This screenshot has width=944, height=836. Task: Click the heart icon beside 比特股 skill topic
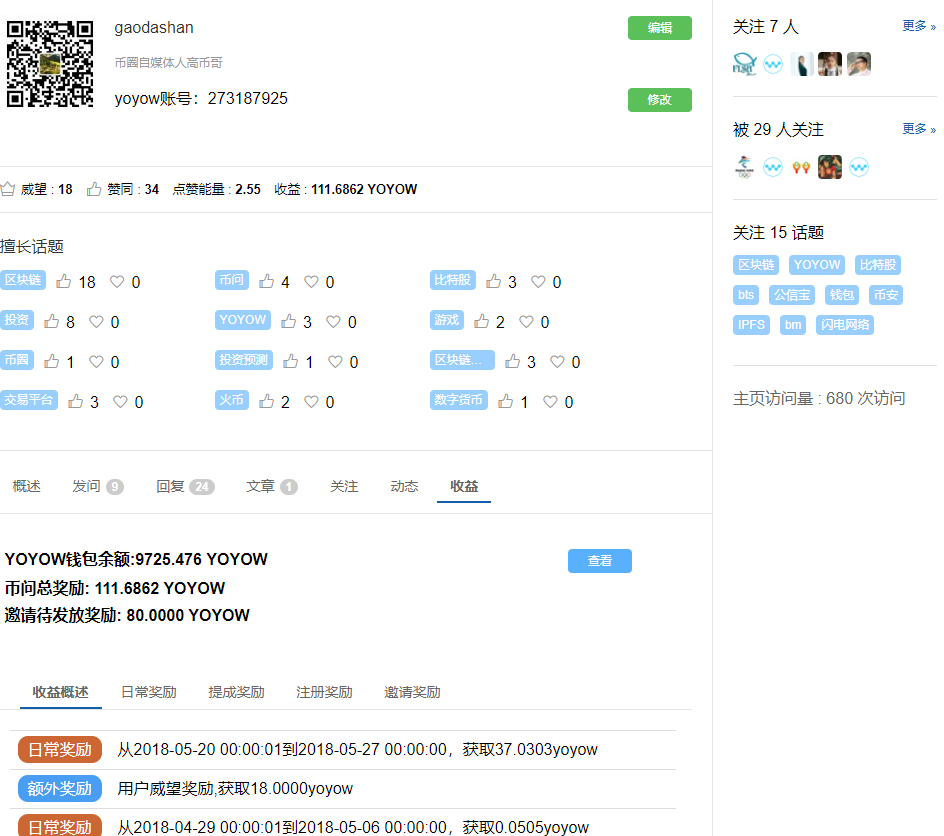[538, 282]
